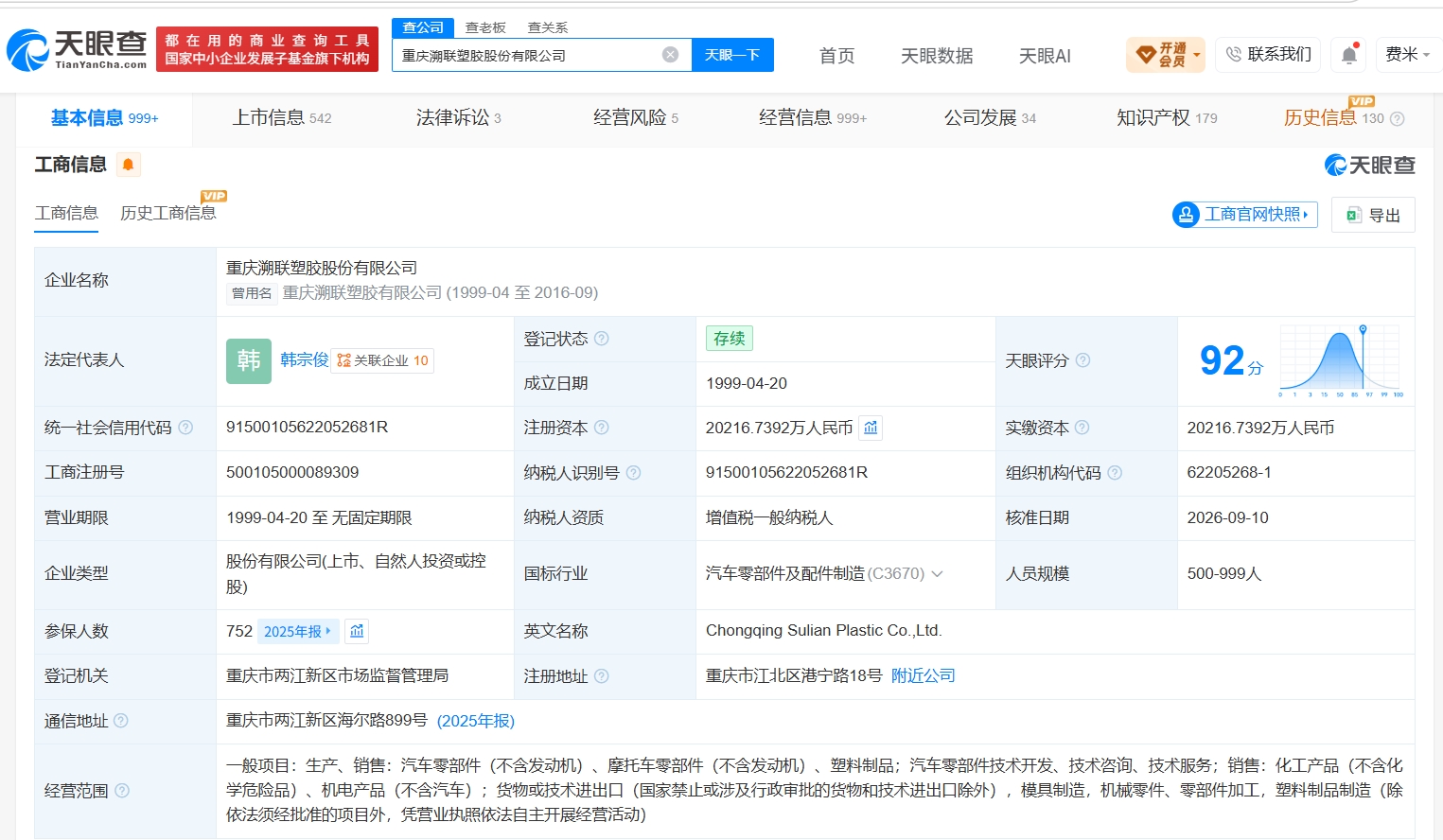
Task: Click the 核准日期 value 2026-09-10
Action: [x=1228, y=517]
